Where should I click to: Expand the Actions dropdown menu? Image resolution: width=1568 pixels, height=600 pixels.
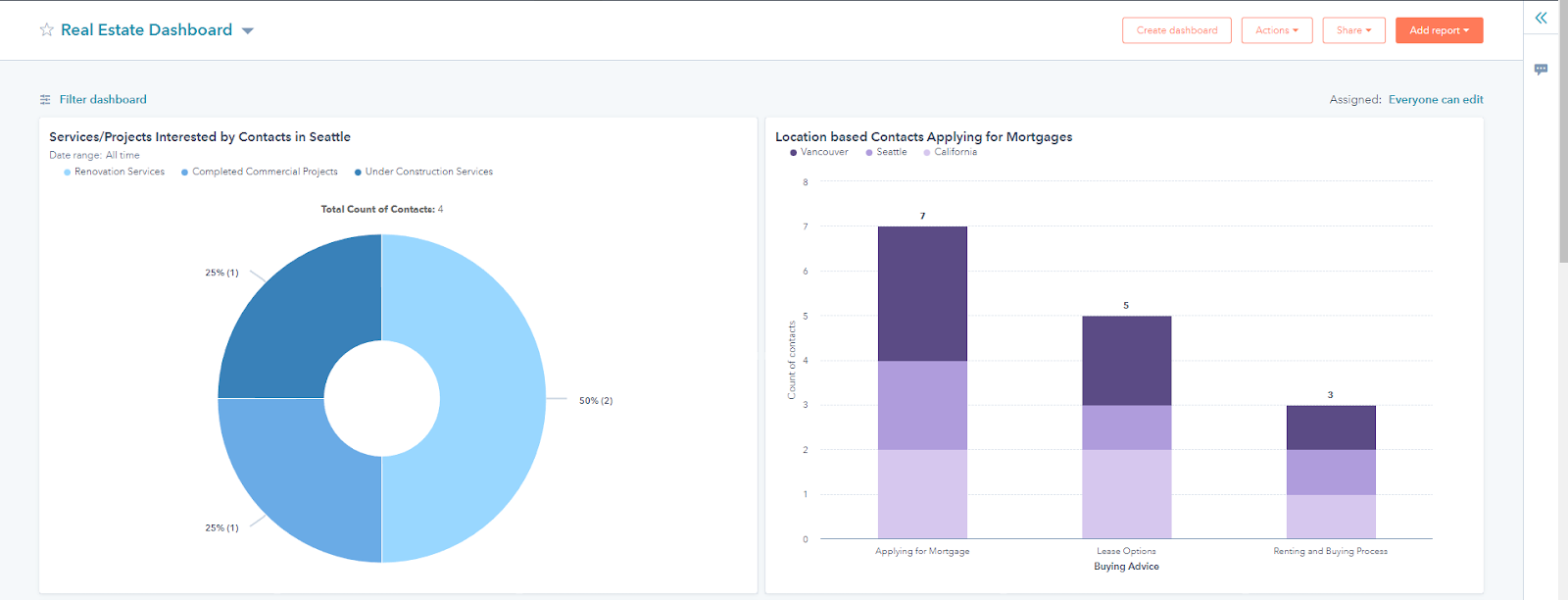1276,30
